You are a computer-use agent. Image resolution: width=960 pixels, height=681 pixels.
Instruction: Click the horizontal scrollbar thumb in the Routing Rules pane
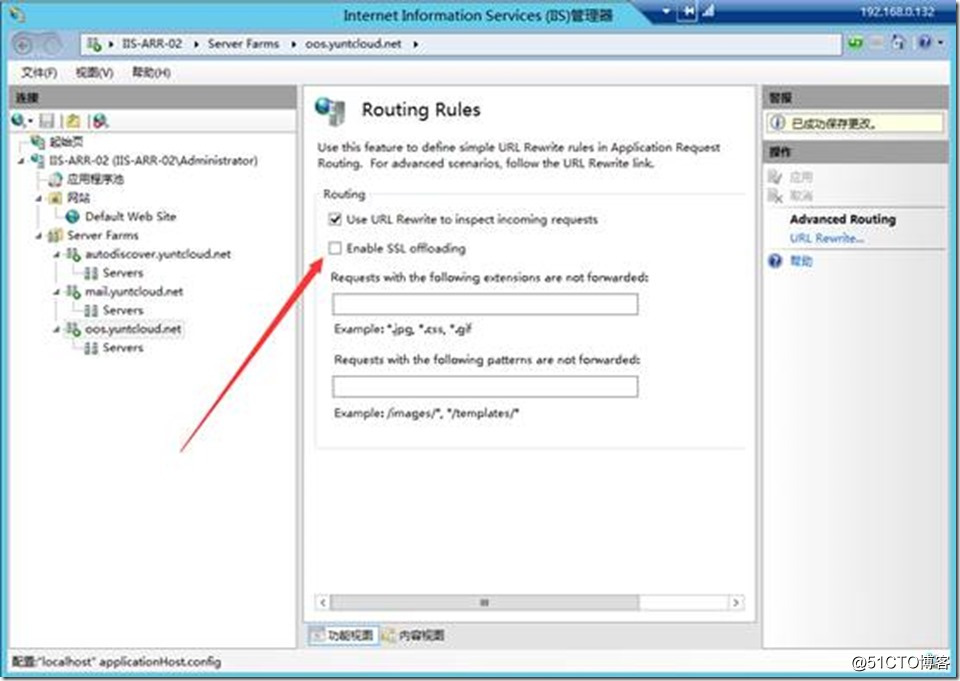click(484, 603)
